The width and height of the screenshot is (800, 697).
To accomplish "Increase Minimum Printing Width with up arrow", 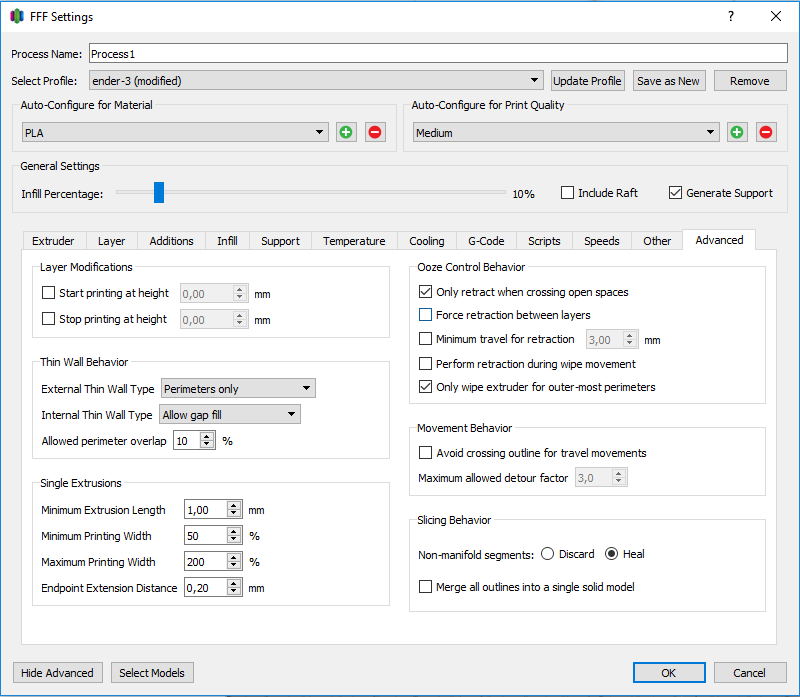I will (x=234, y=531).
